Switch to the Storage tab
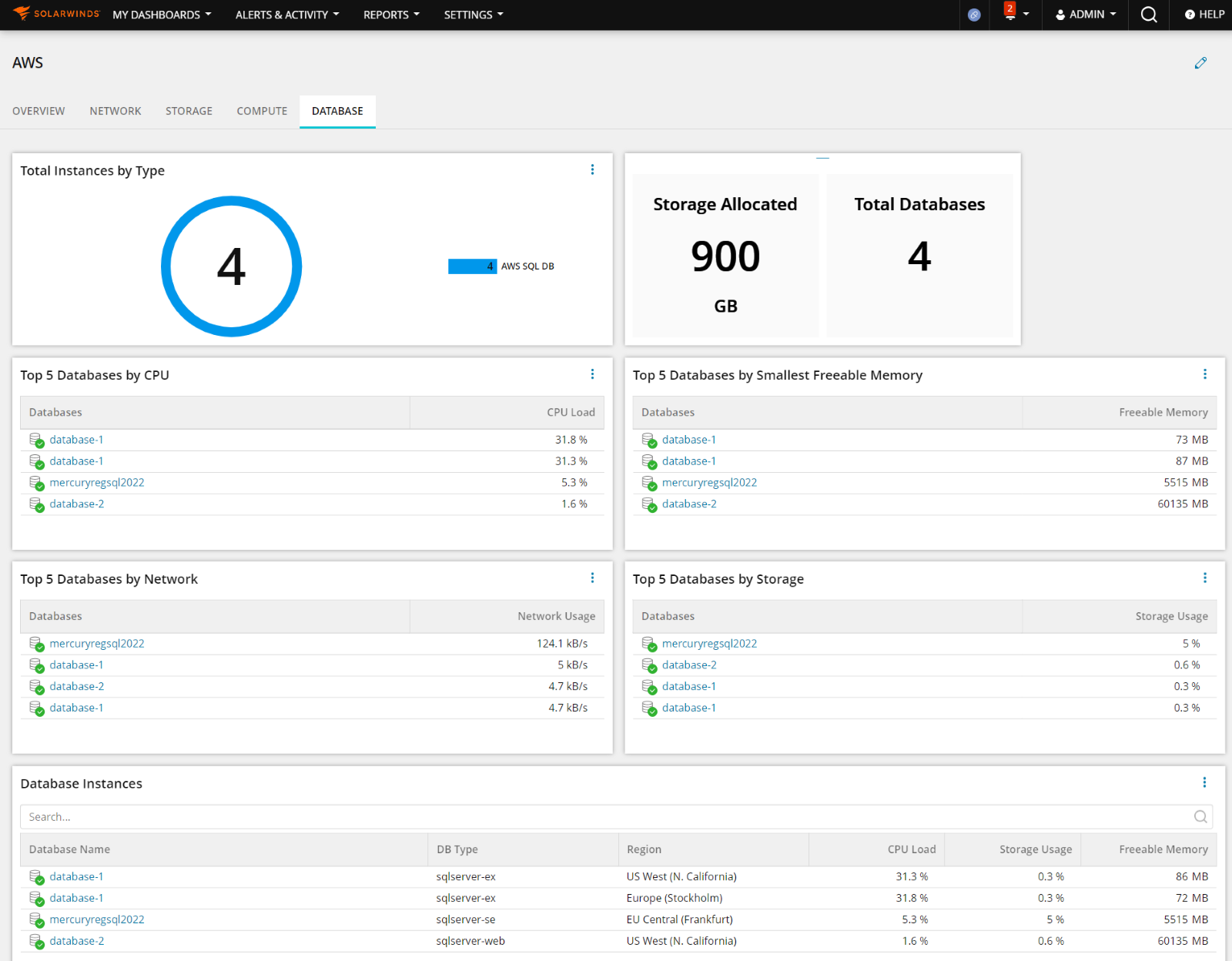This screenshot has width=1232, height=961. point(189,111)
